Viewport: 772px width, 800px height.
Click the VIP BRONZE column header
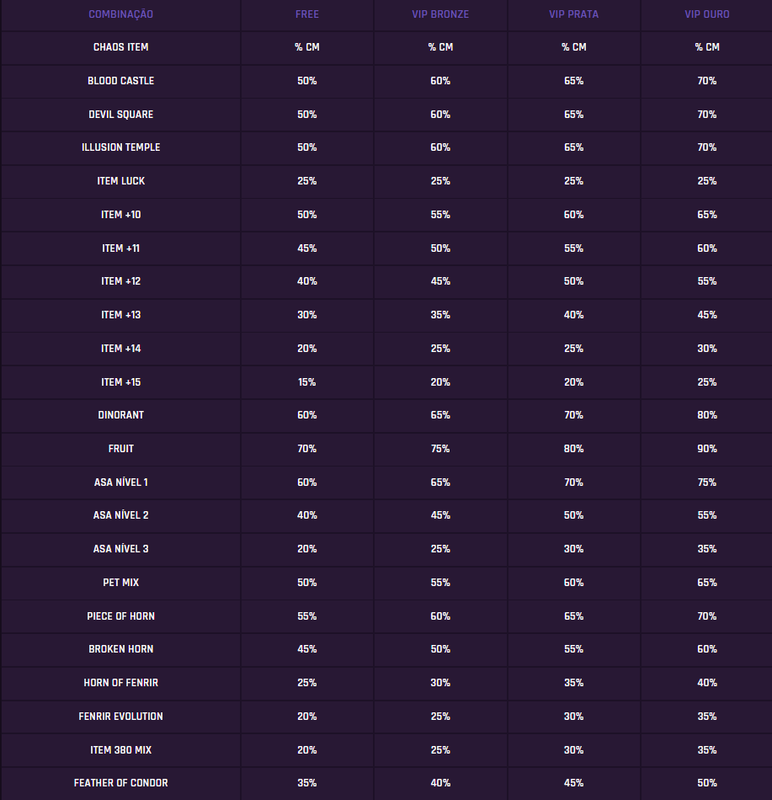(x=440, y=14)
